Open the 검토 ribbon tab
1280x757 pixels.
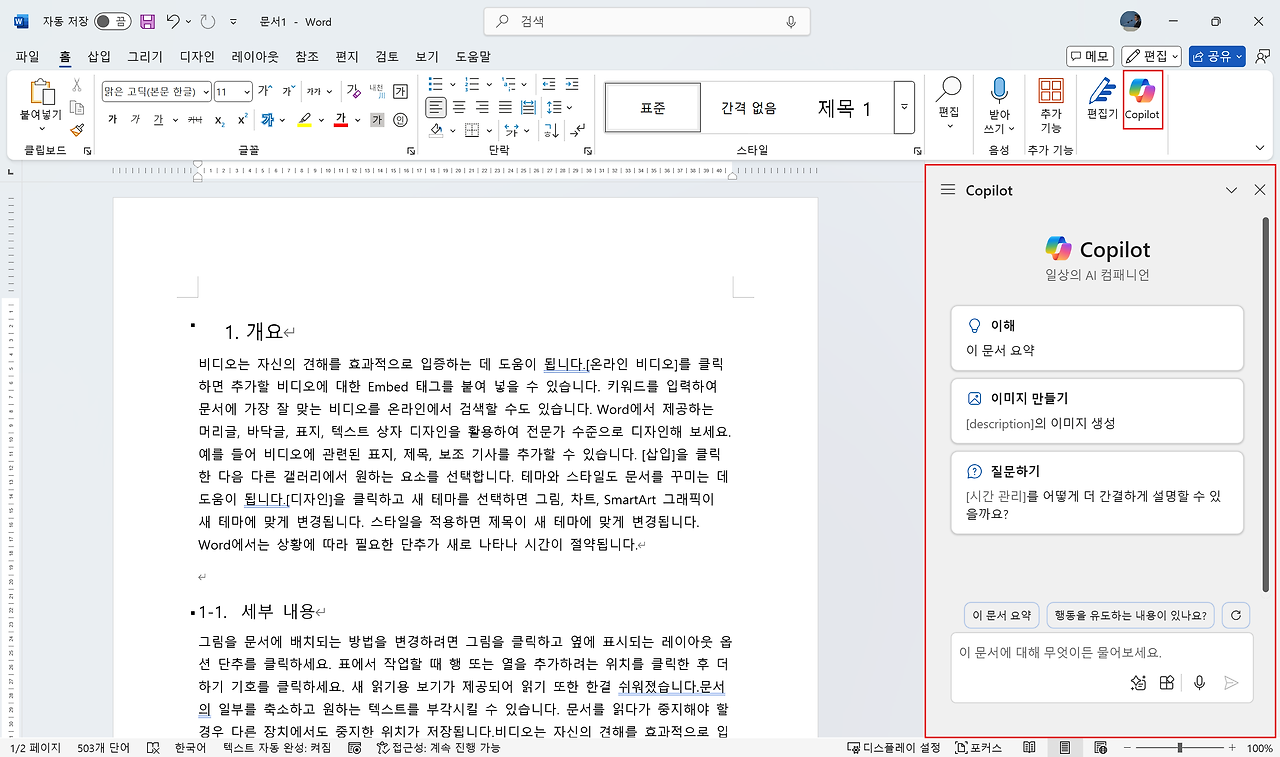pos(387,56)
